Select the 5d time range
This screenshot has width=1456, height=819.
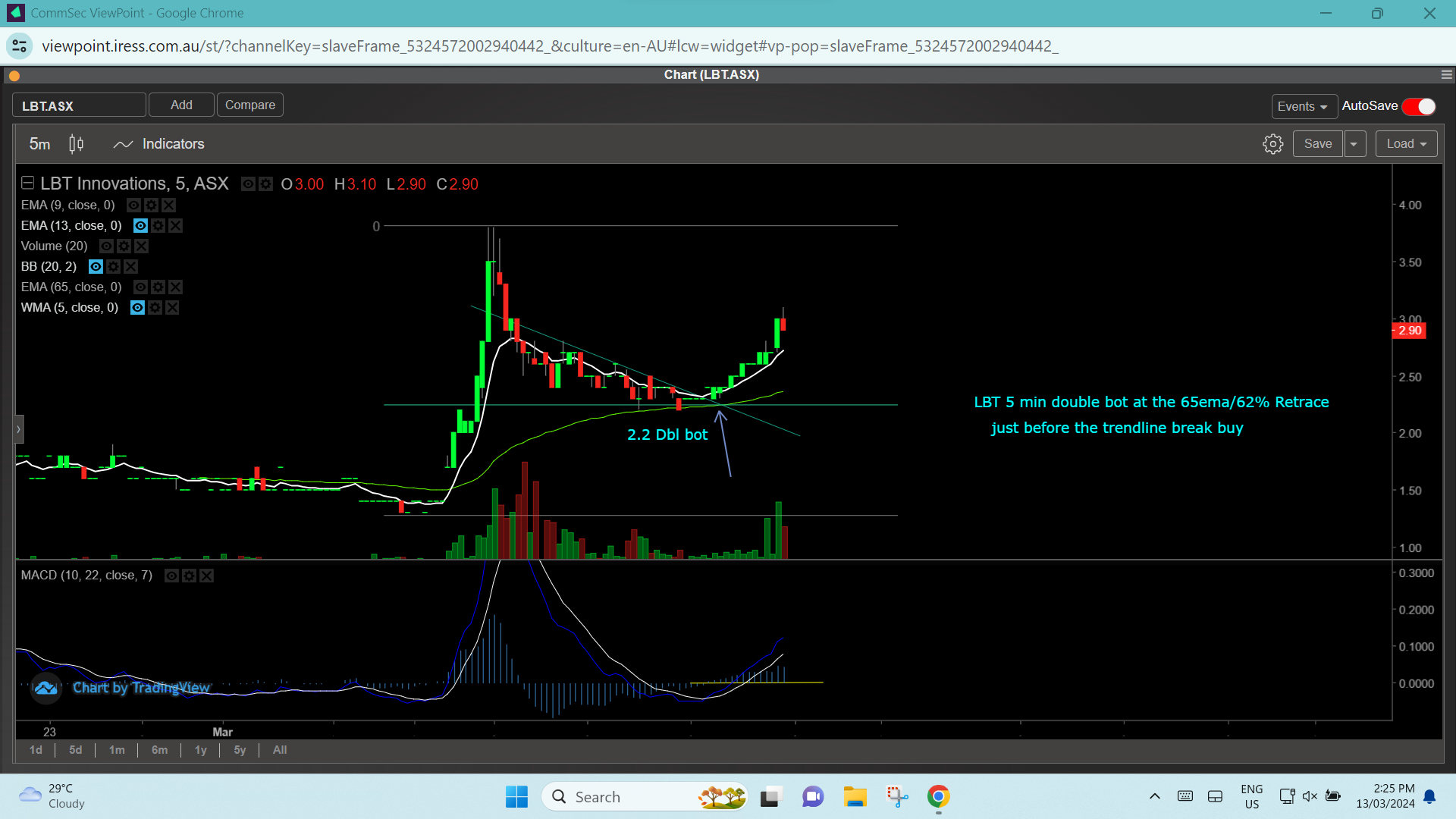pyautogui.click(x=75, y=750)
